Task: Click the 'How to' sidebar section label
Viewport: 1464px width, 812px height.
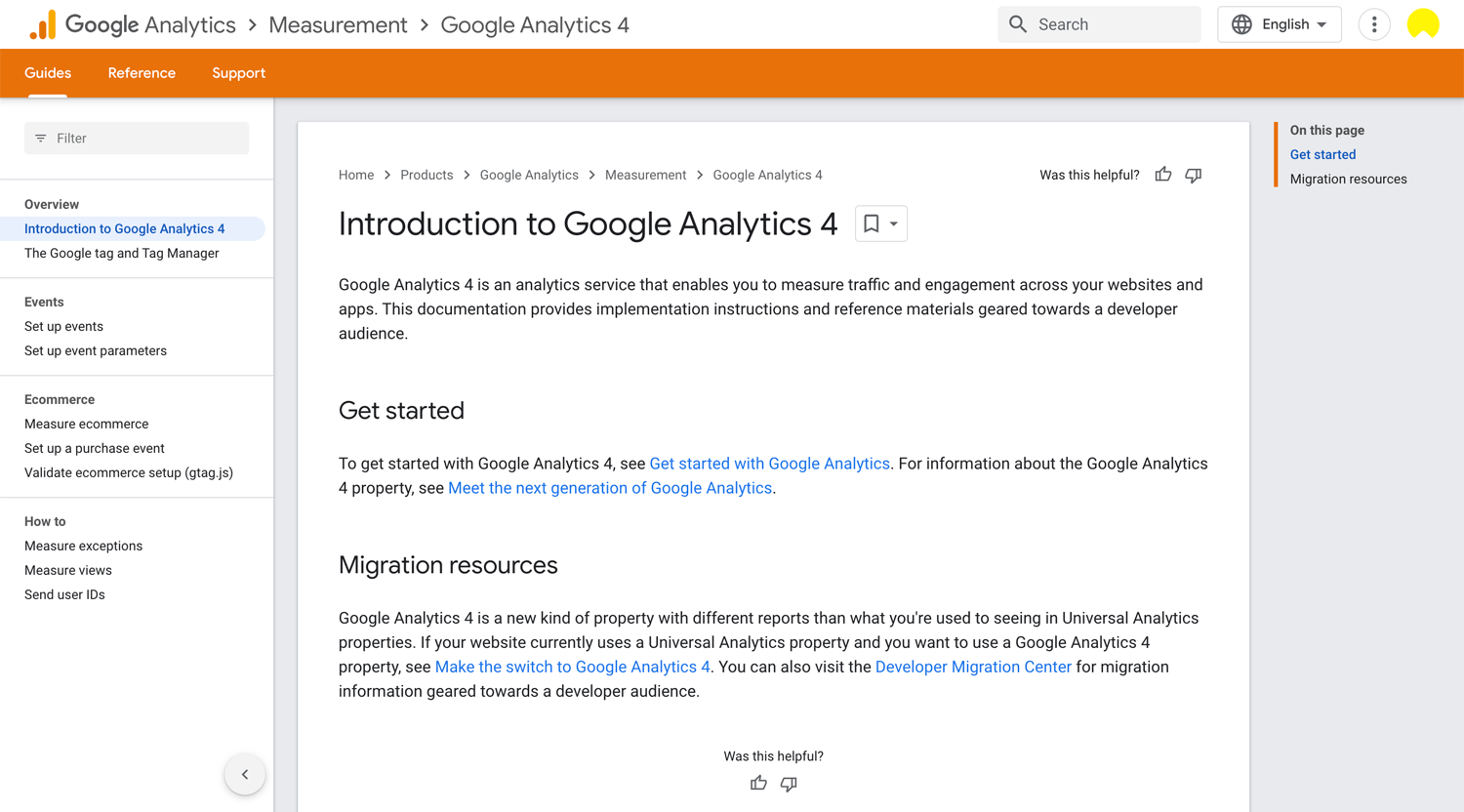Action: pos(45,521)
